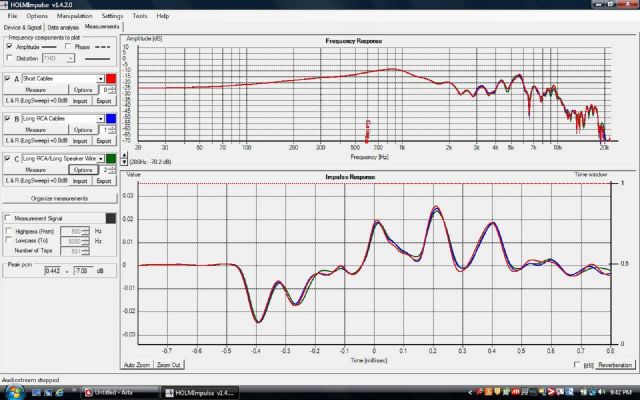This screenshot has height=400, width=640.
Task: Click the "Audiostream stopped" status text
Action: pyautogui.click(x=31, y=380)
